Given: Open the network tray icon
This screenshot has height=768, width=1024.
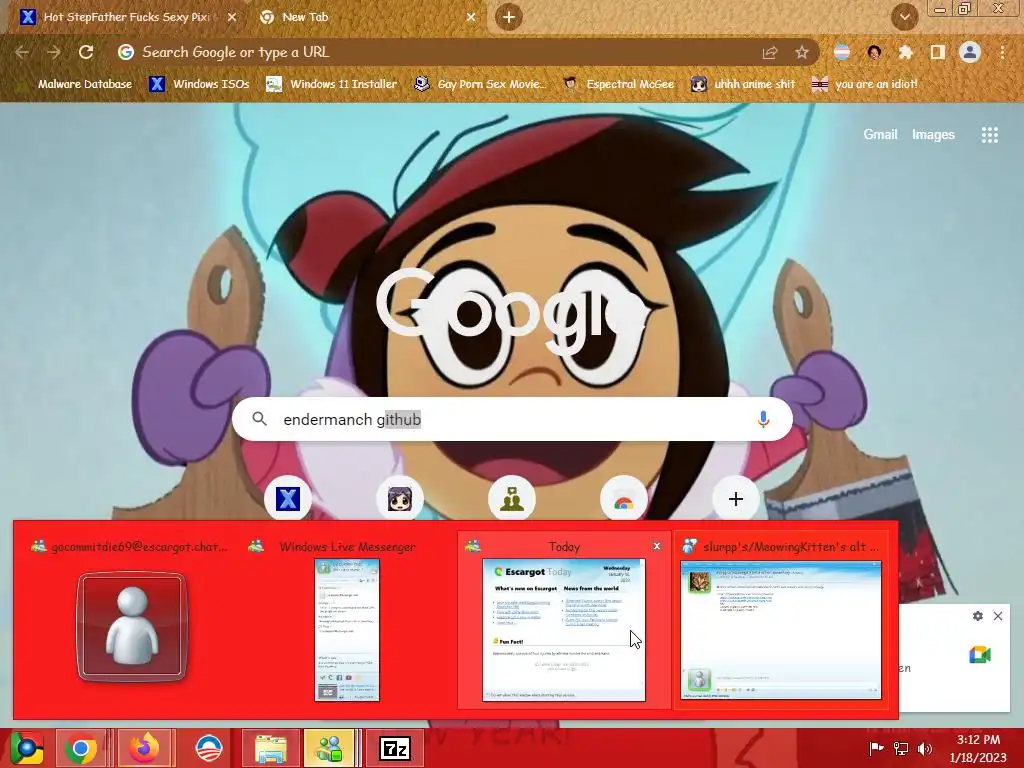Looking at the screenshot, I should (x=901, y=748).
